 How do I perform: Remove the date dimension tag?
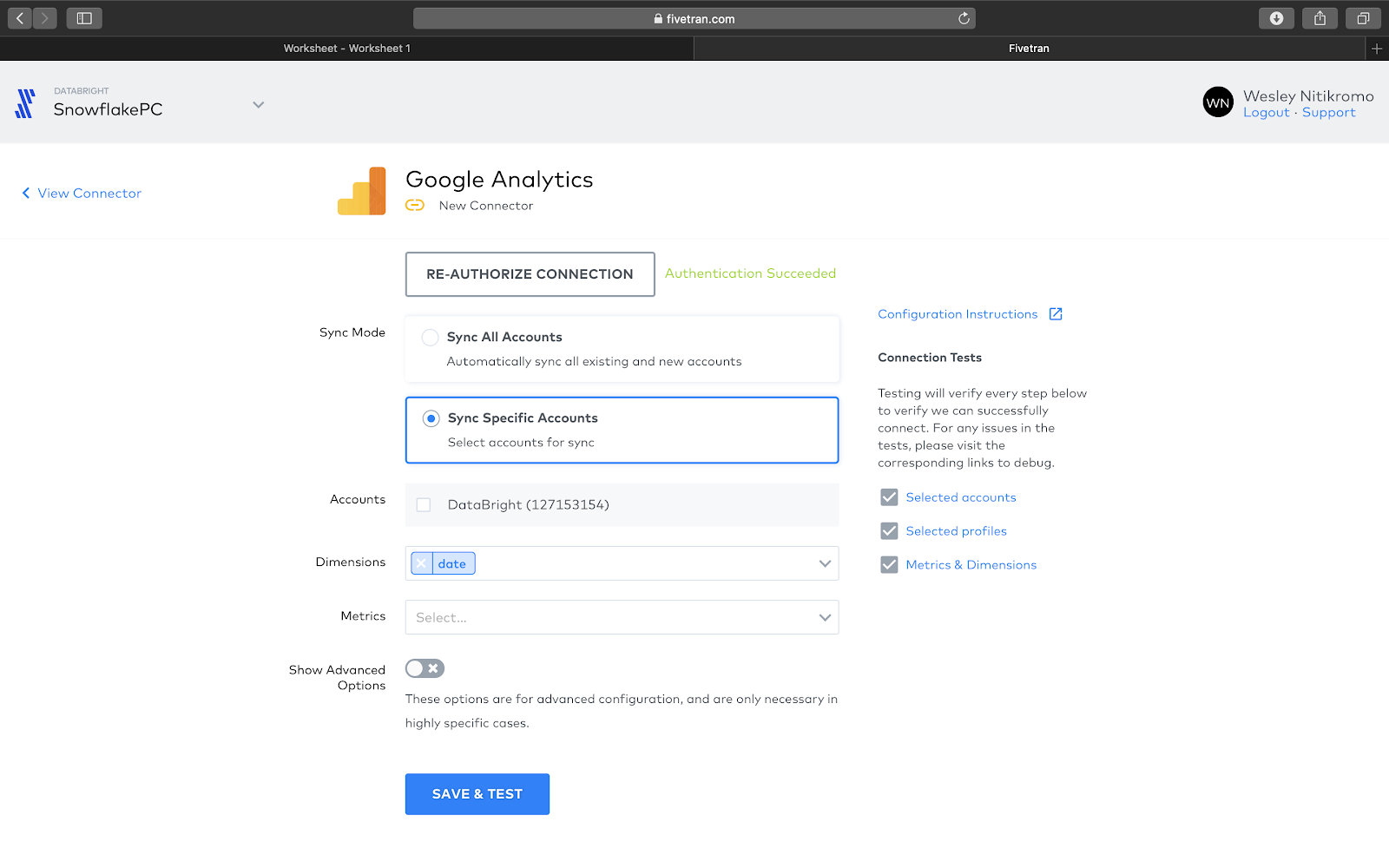[x=422, y=563]
